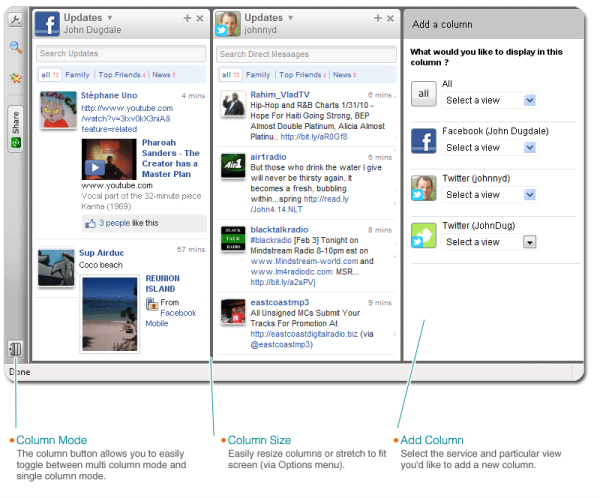Click Facebook icon in Add a column panel
The height and width of the screenshot is (498, 600).
(x=424, y=141)
